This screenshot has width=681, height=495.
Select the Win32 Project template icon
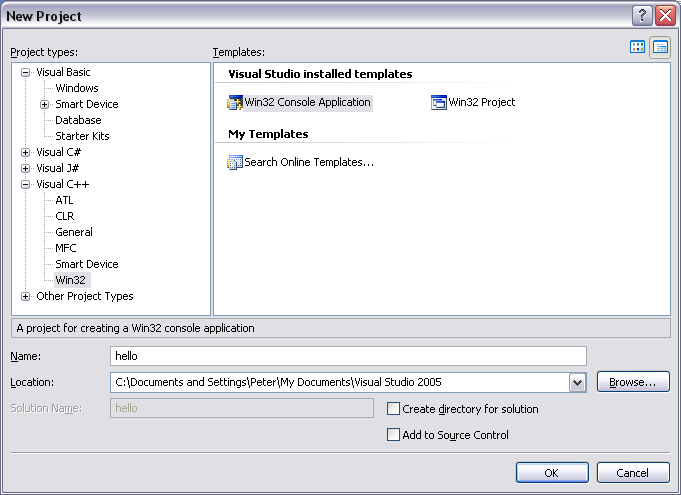tap(438, 102)
